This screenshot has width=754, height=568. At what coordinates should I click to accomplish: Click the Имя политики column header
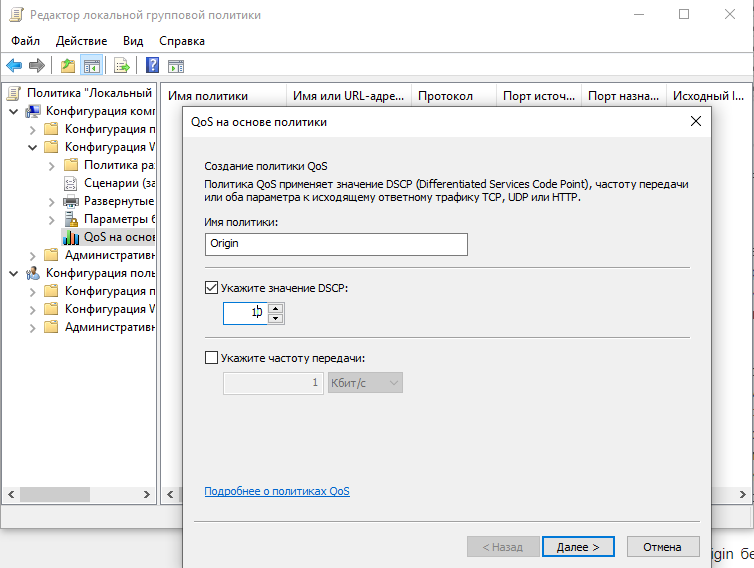coord(223,96)
